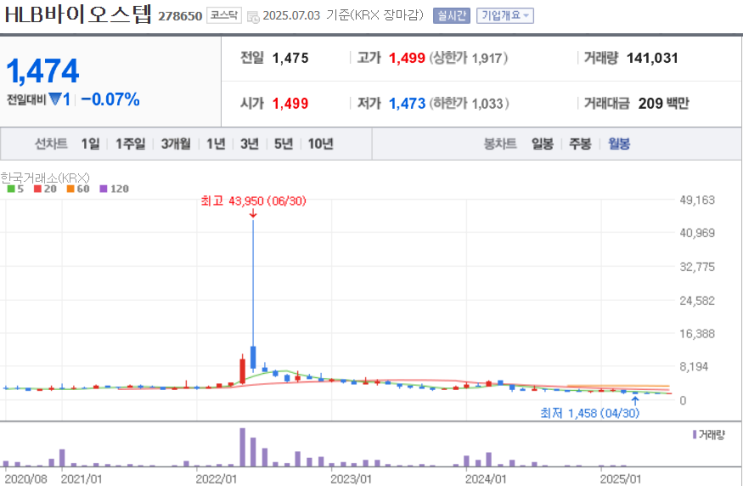Select the 1일 line chart tab
Screen dimensions: 743x486
pyautogui.click(x=90, y=144)
